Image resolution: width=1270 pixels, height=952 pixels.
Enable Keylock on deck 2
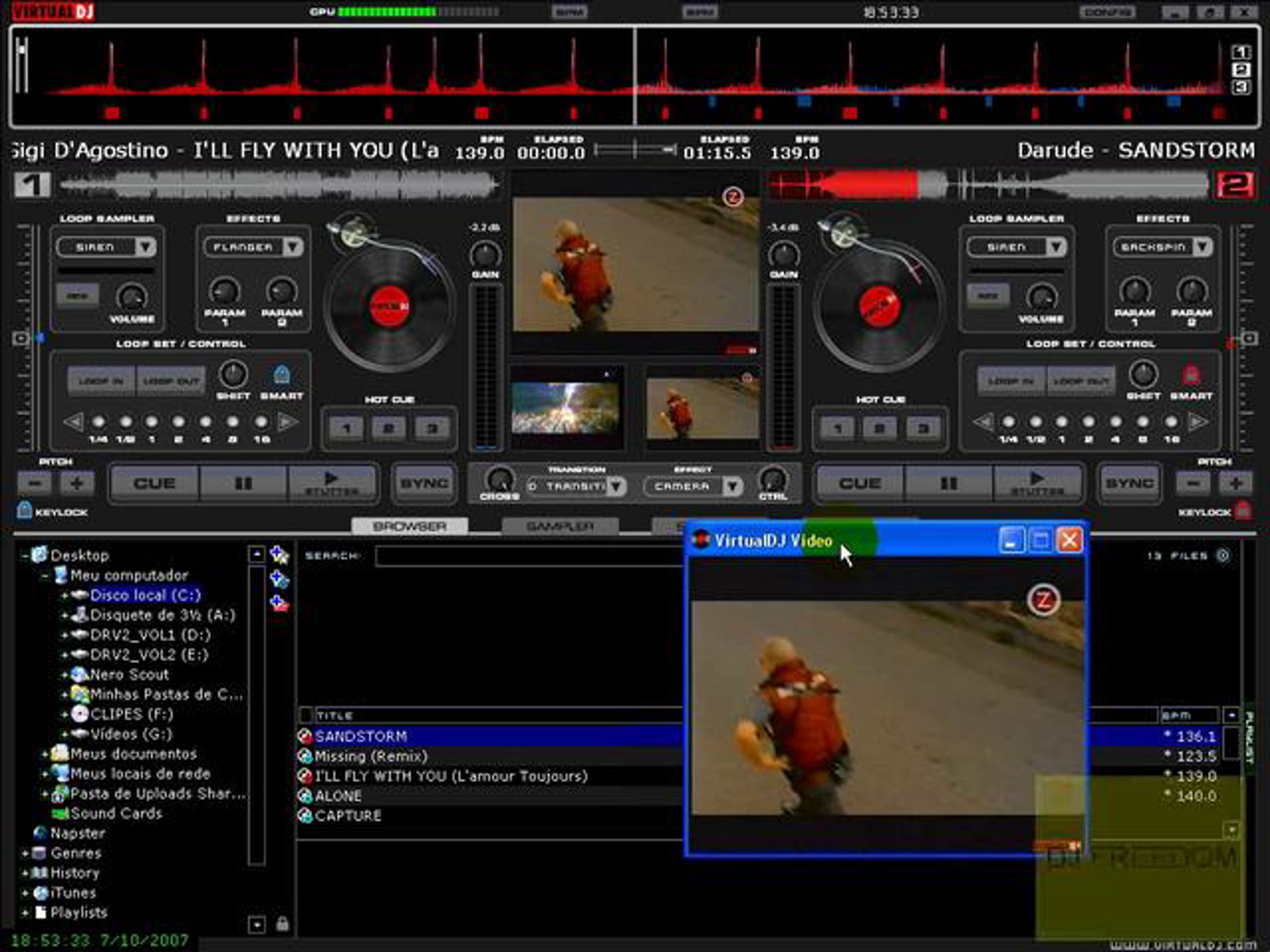coord(1242,510)
